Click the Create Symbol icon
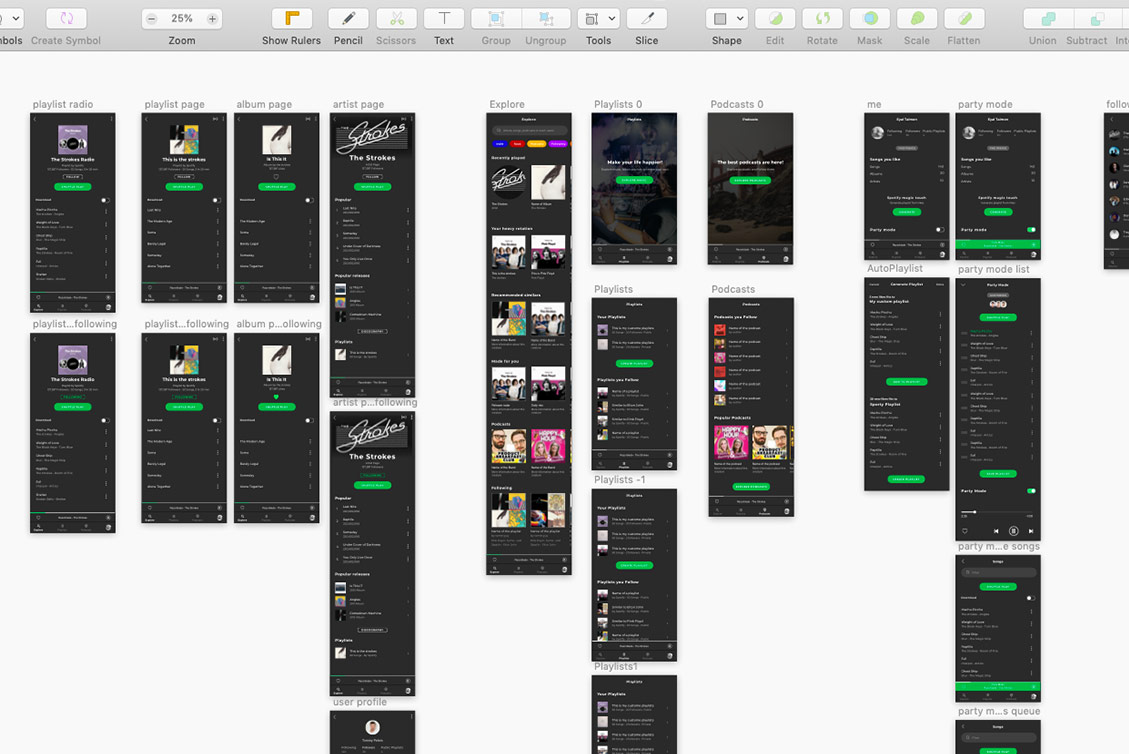 click(x=66, y=19)
